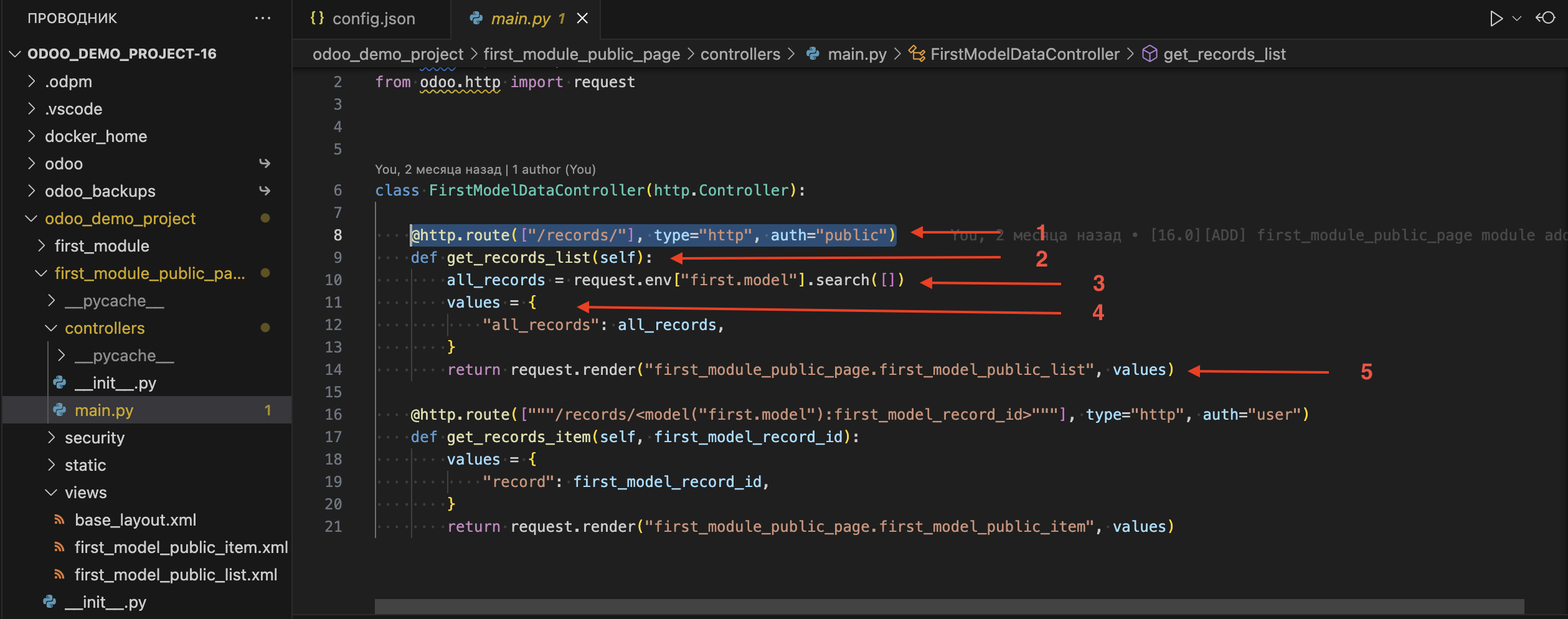Click symlink arrow icon on odoo_backups folder

pyautogui.click(x=265, y=191)
